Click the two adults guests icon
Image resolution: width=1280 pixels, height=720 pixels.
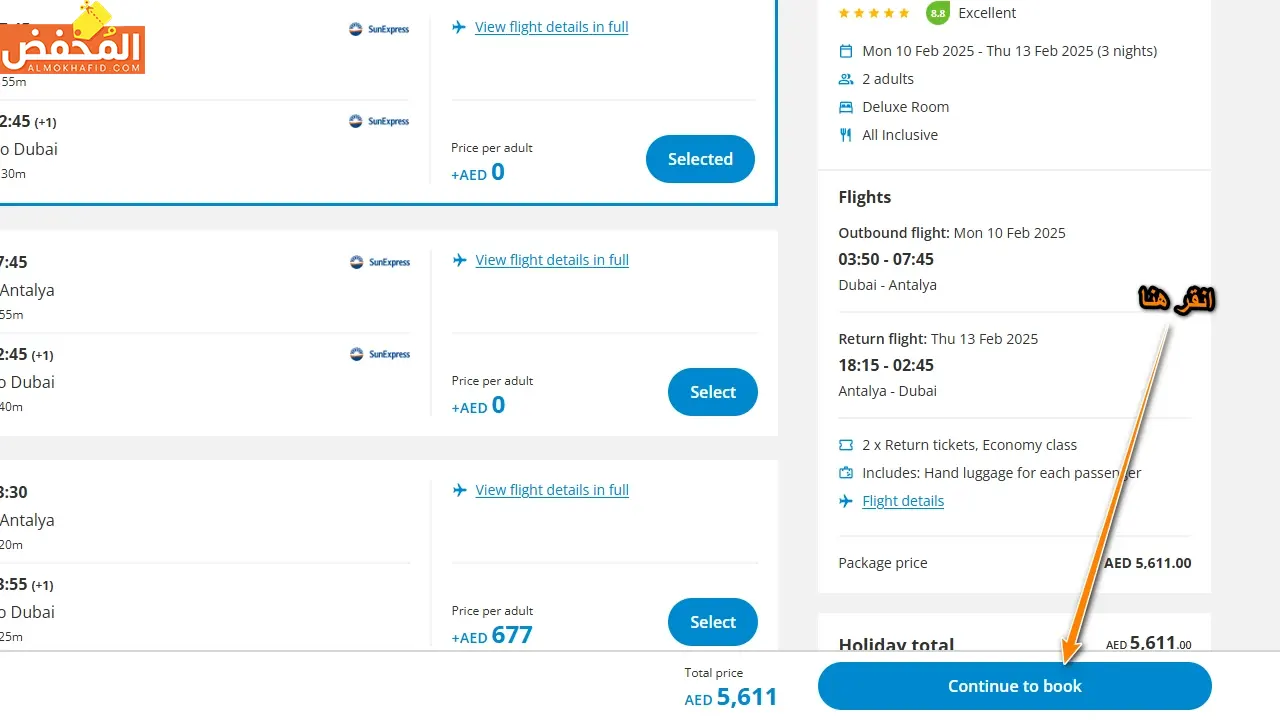pos(846,79)
